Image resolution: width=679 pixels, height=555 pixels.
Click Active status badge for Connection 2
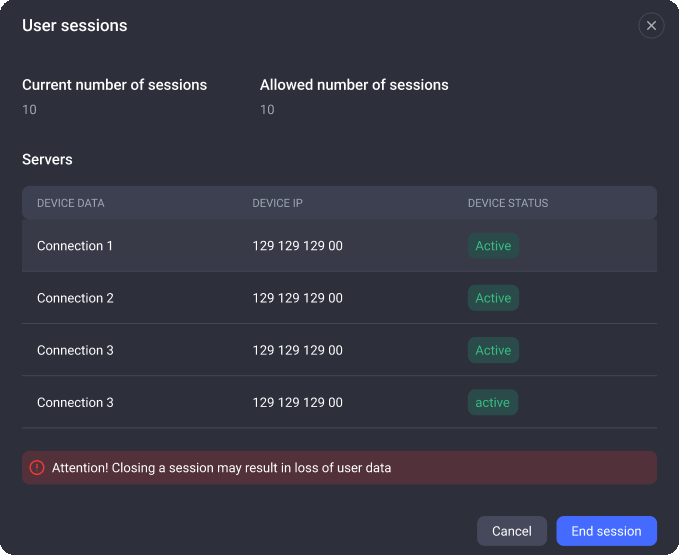click(493, 298)
